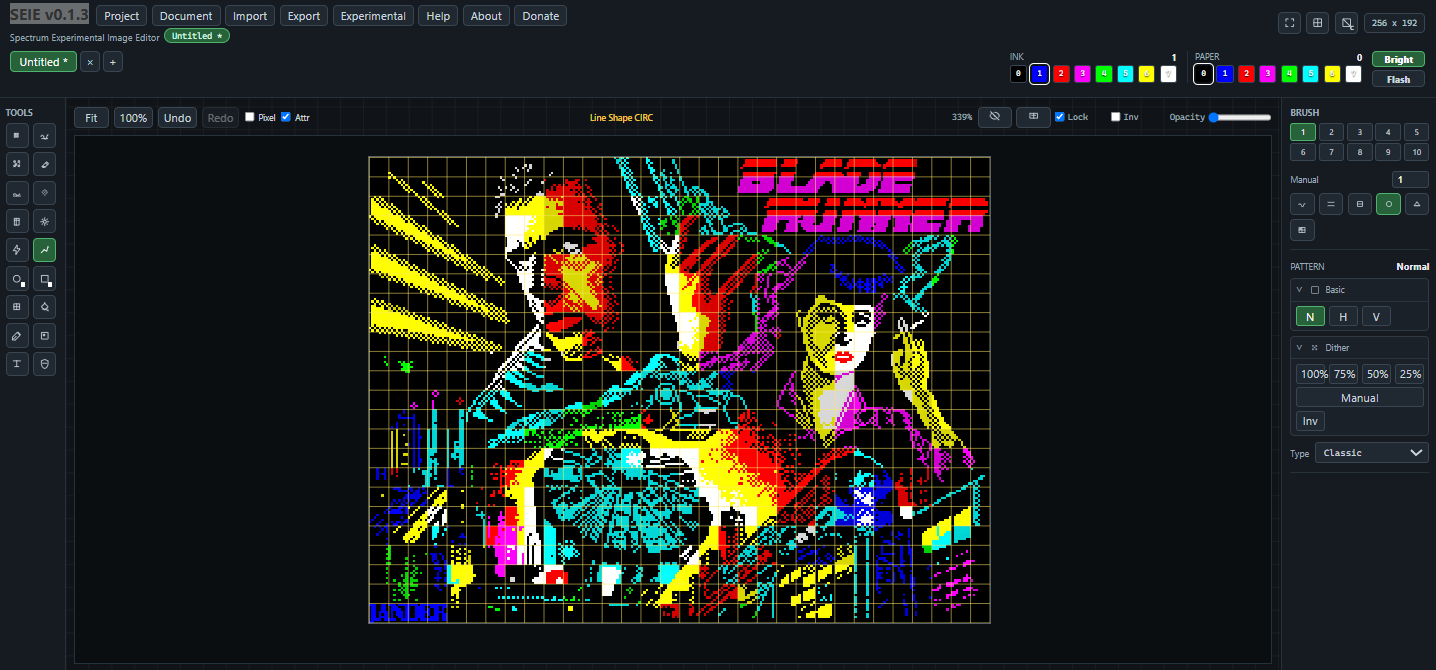1436x670 pixels.
Task: Collapse the Basic pattern section
Action: pyautogui.click(x=1300, y=290)
